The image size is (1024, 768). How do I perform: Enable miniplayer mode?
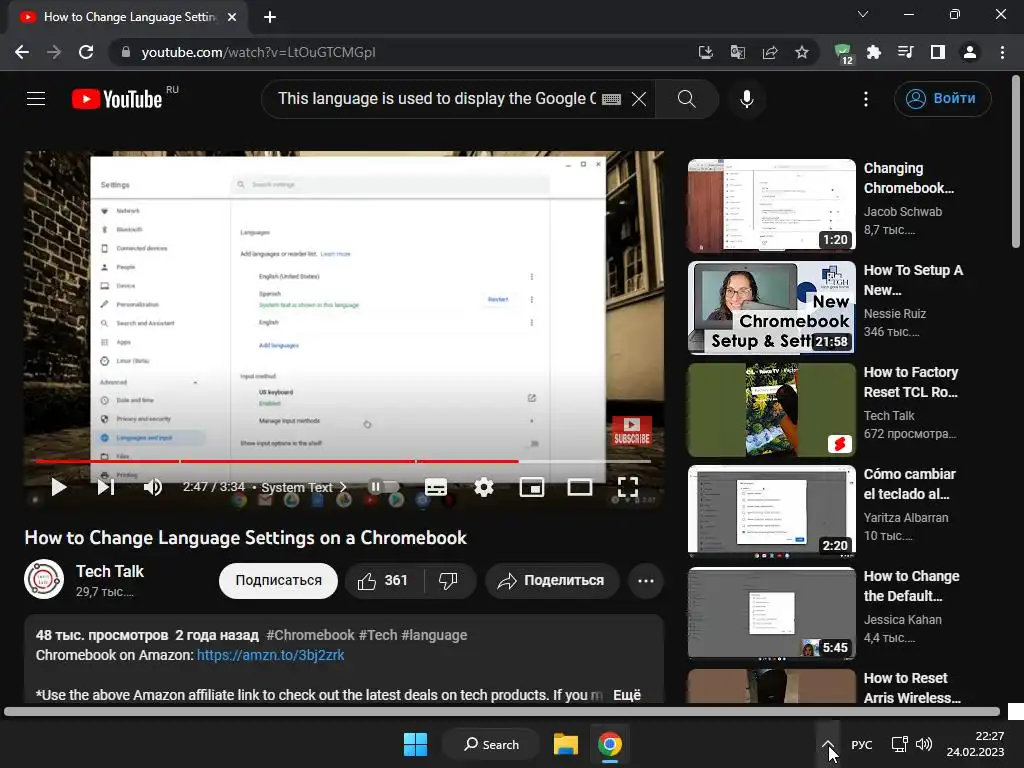tap(532, 487)
